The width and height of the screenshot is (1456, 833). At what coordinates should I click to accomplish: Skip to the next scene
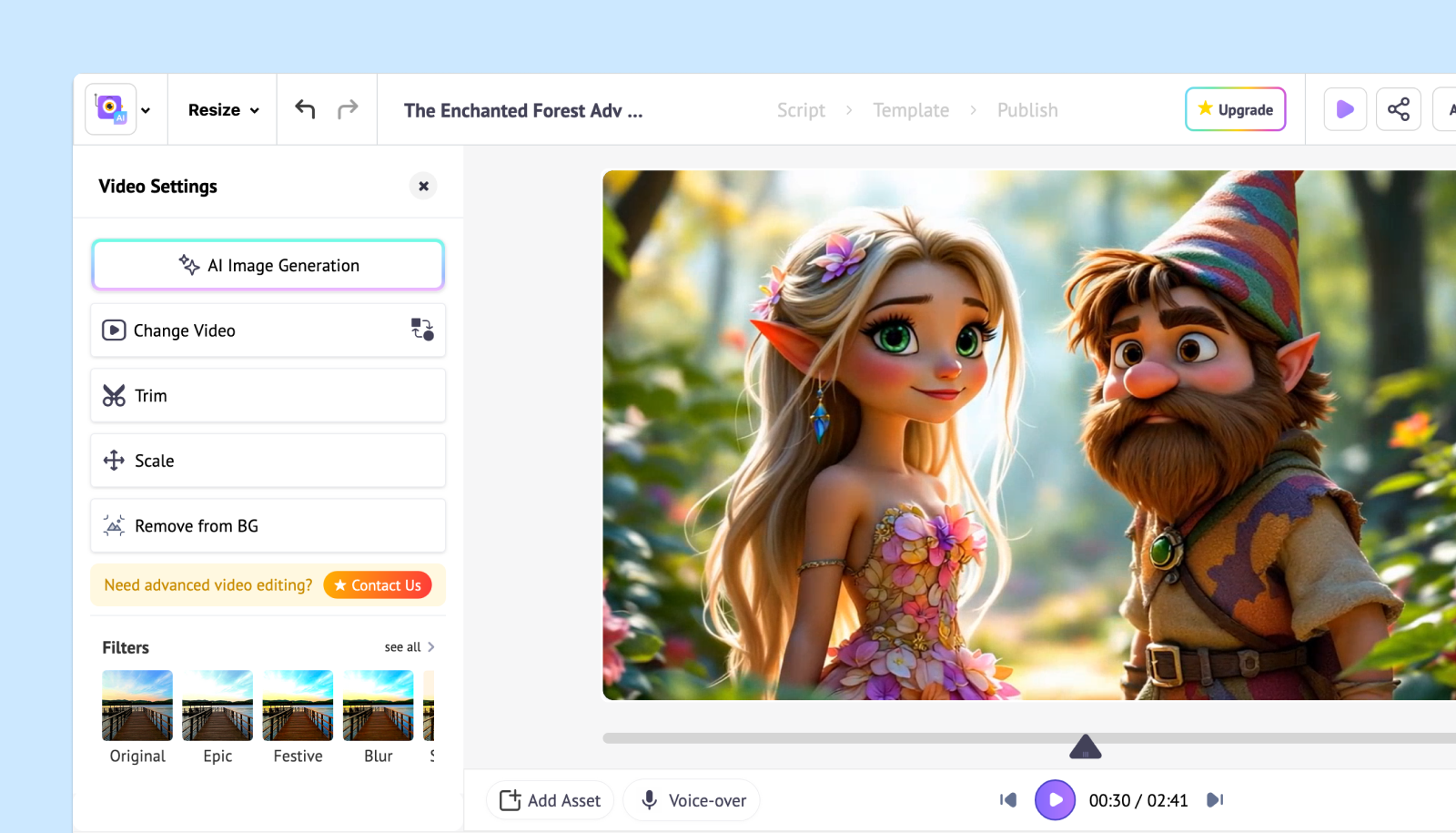click(1215, 800)
